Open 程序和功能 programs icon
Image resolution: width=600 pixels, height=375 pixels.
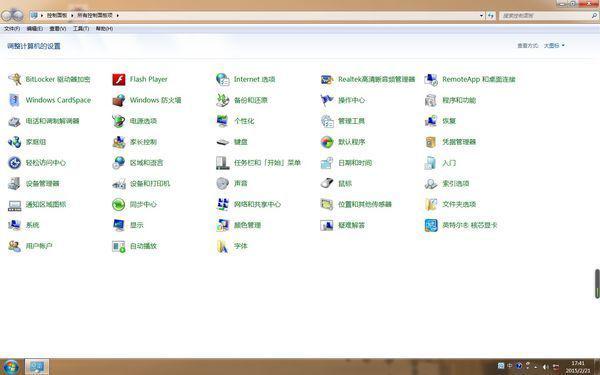431,100
